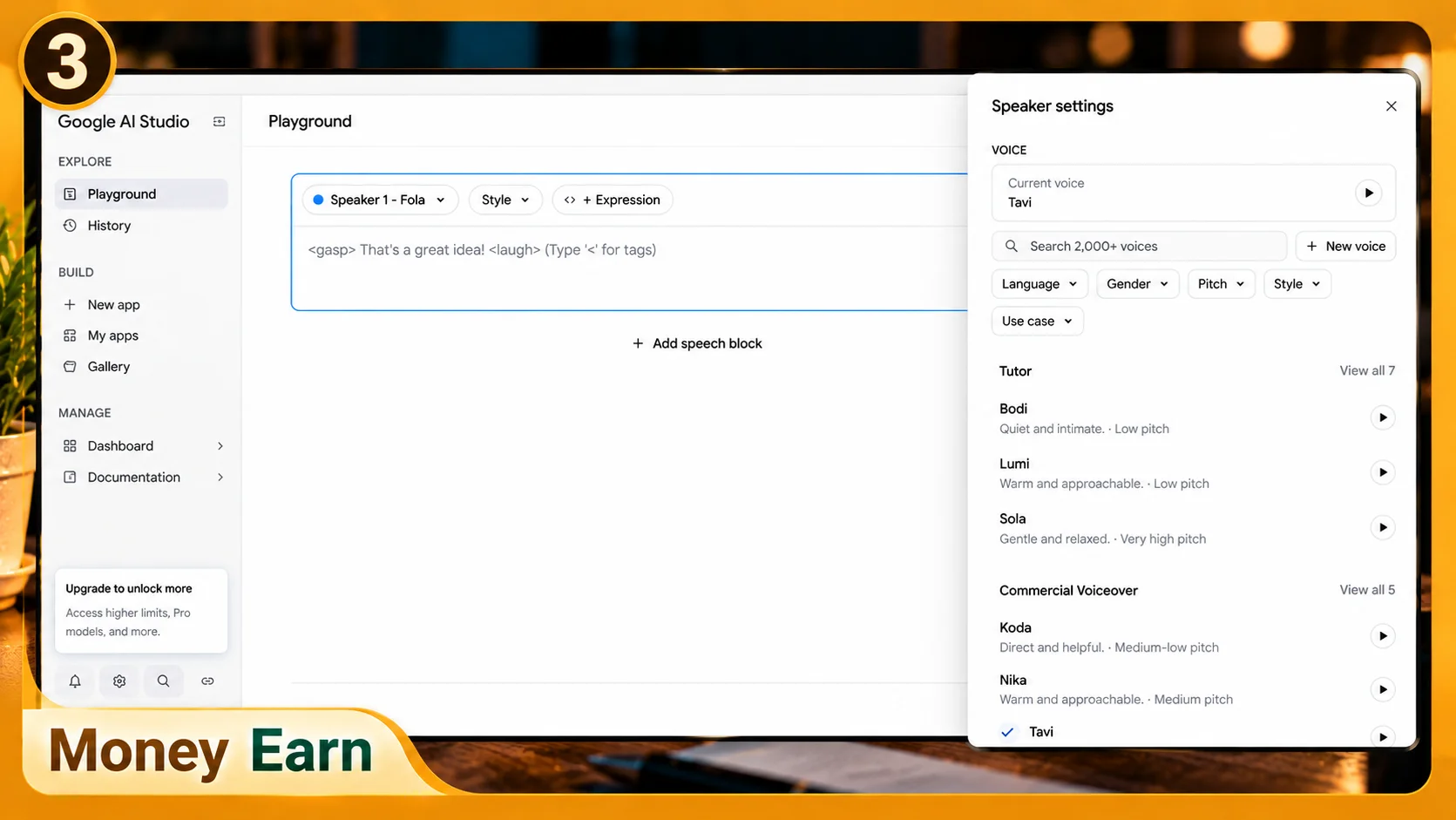Image resolution: width=1456 pixels, height=820 pixels.
Task: Play the Sola voice sample
Action: (x=1383, y=527)
